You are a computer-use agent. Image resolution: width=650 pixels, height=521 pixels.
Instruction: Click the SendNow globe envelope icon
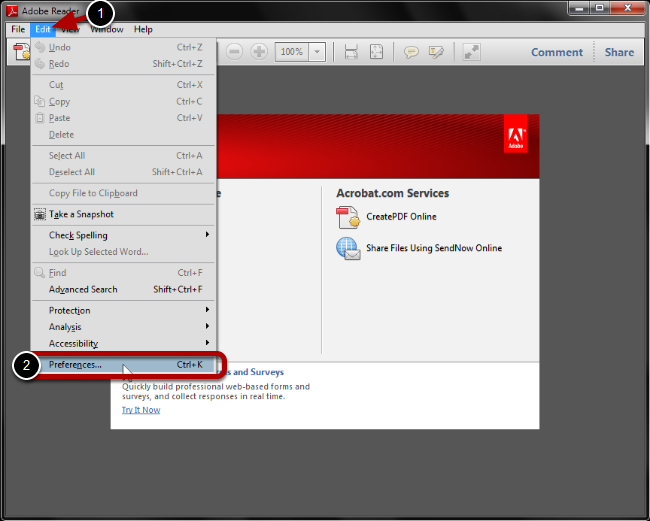click(348, 249)
